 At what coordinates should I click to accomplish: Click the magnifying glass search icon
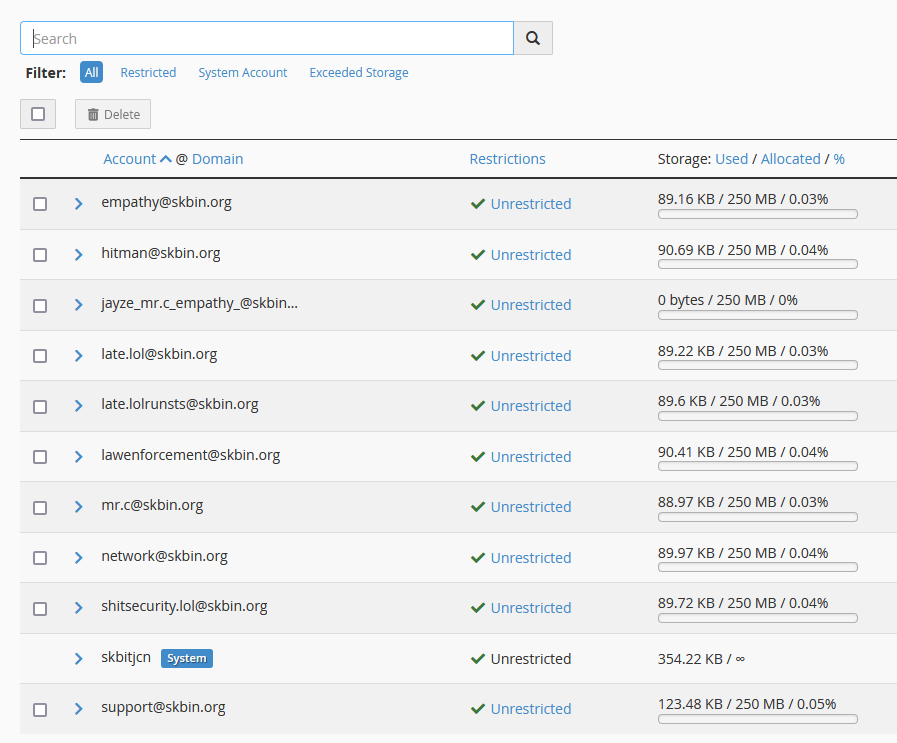tap(533, 38)
